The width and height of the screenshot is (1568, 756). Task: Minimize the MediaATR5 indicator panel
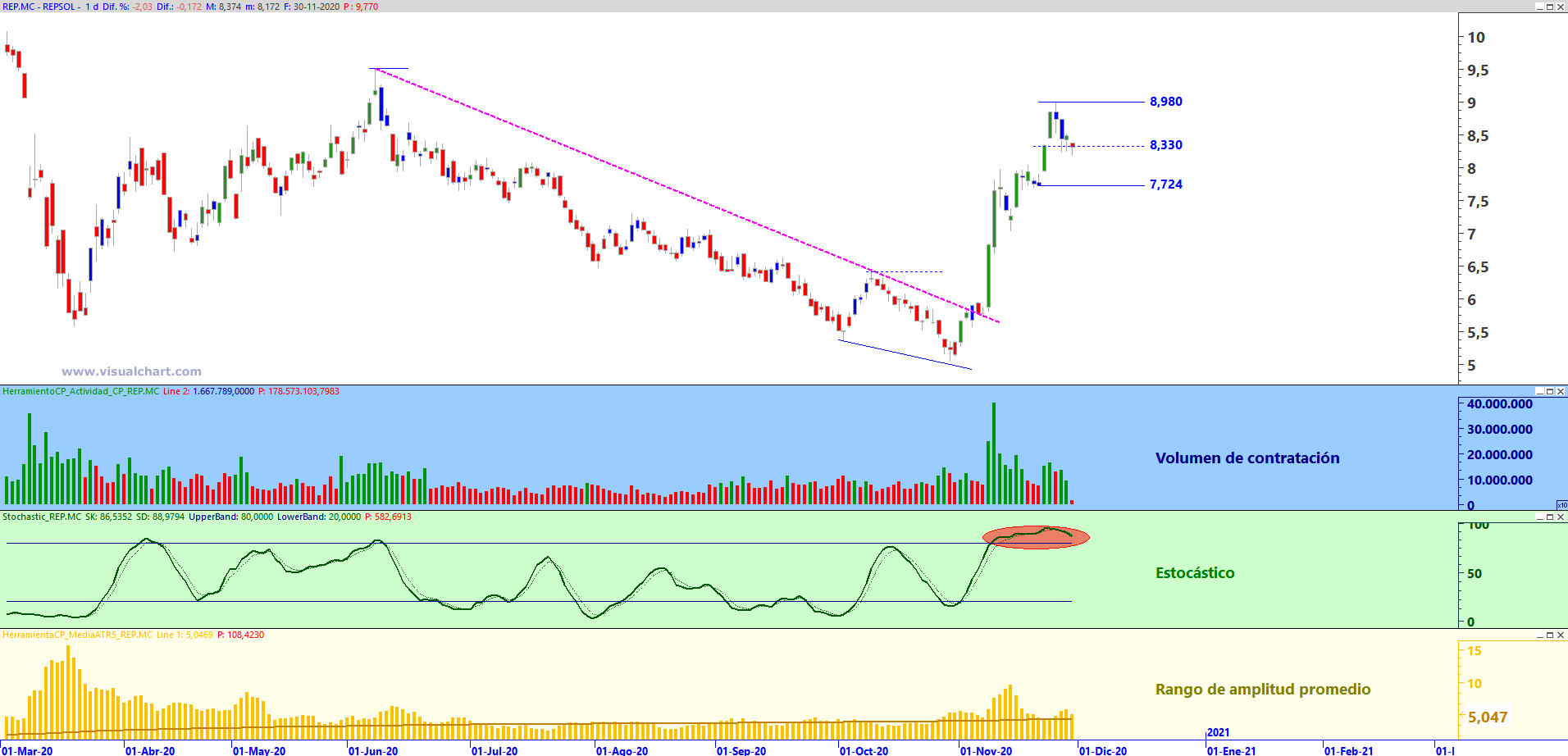1540,635
